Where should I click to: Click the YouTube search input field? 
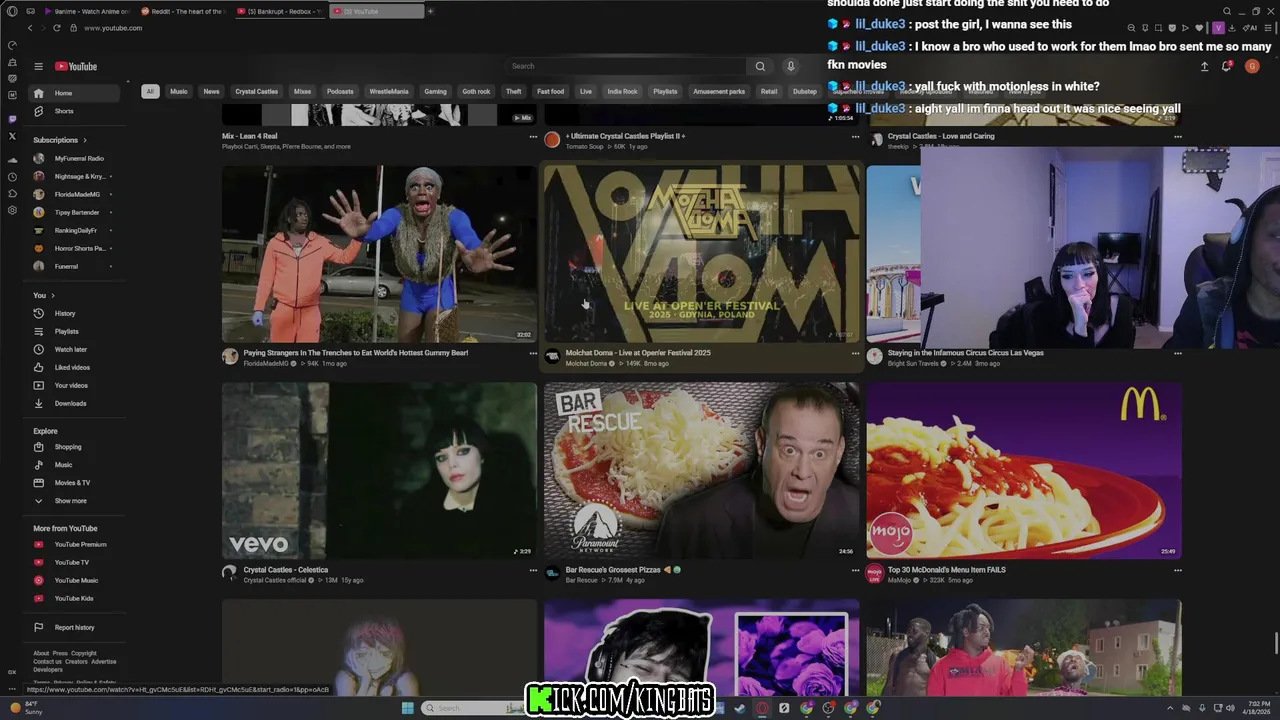coord(625,66)
